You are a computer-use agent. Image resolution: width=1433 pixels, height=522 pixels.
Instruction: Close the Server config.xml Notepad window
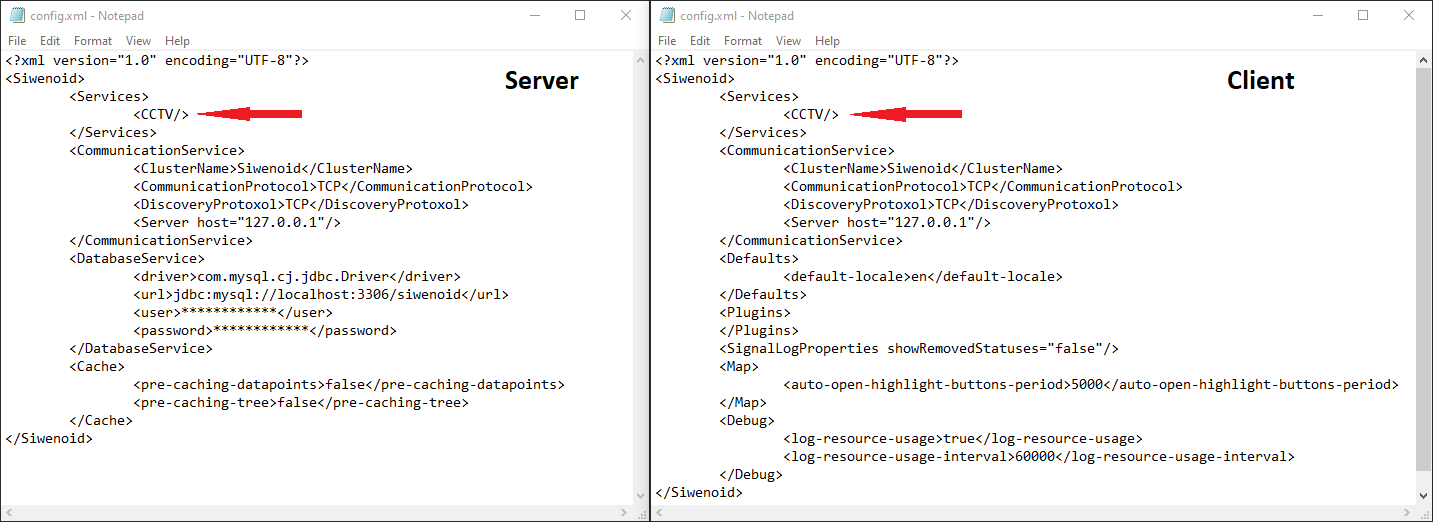pyautogui.click(x=626, y=15)
